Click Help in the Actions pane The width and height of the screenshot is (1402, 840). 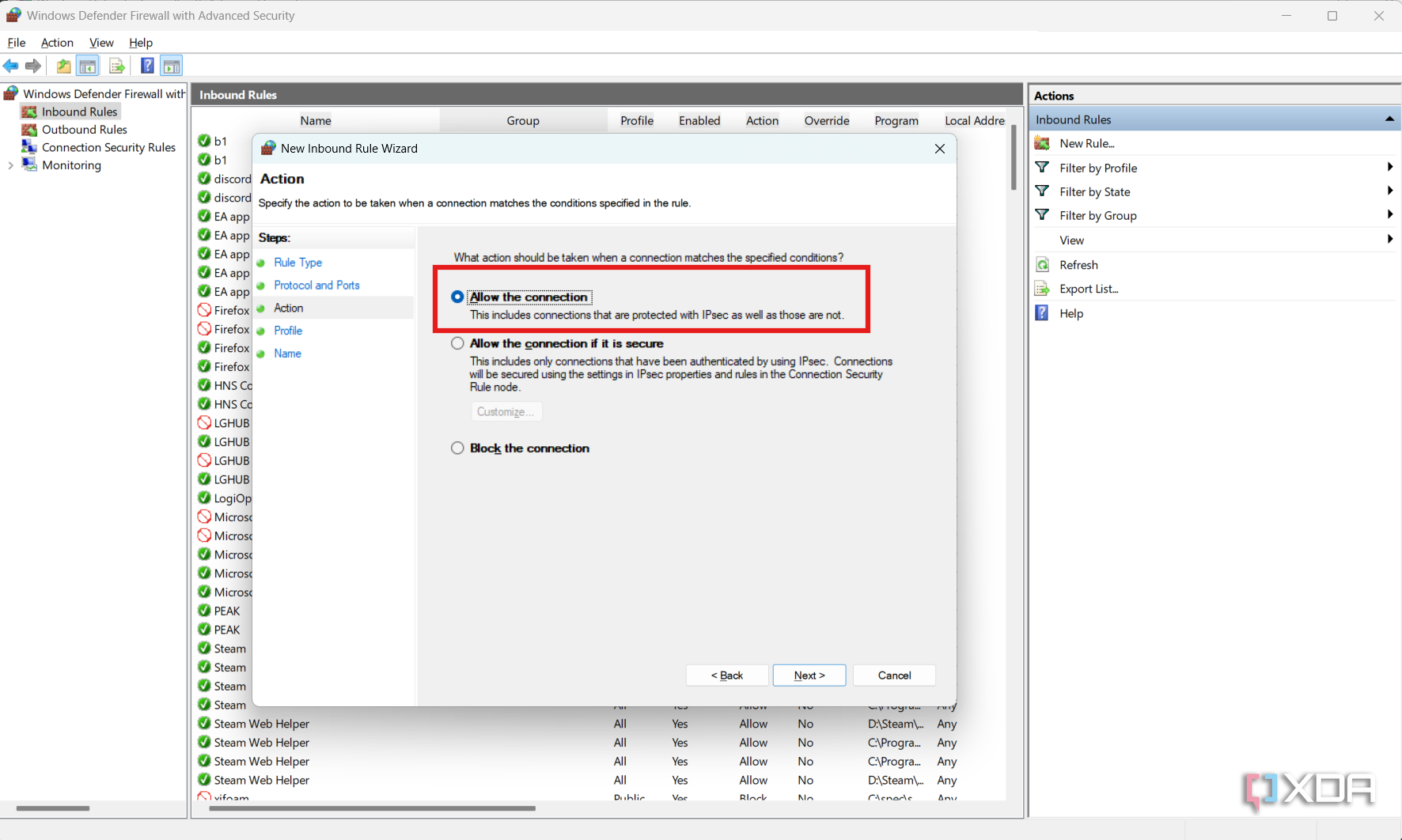pos(1071,313)
